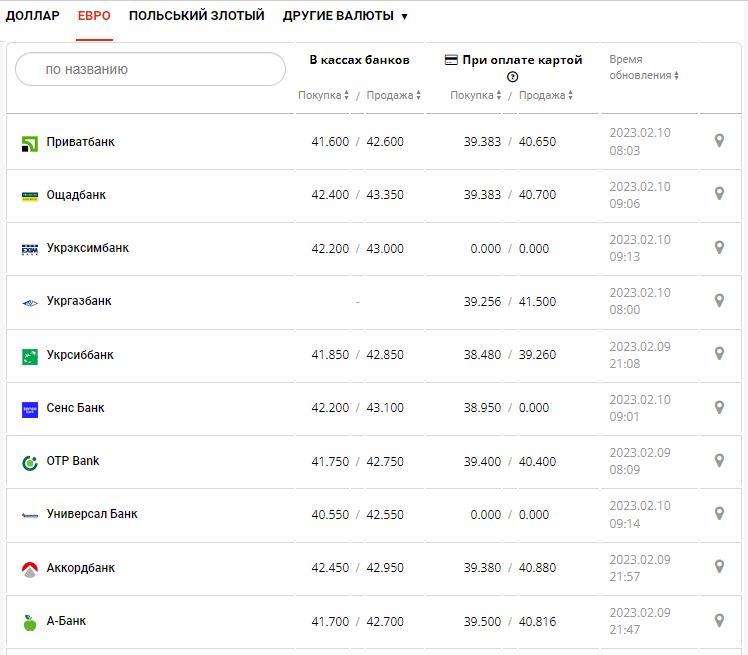Click the OTP Bank logo icon
Image resolution: width=748 pixels, height=655 pixels.
click(29, 462)
